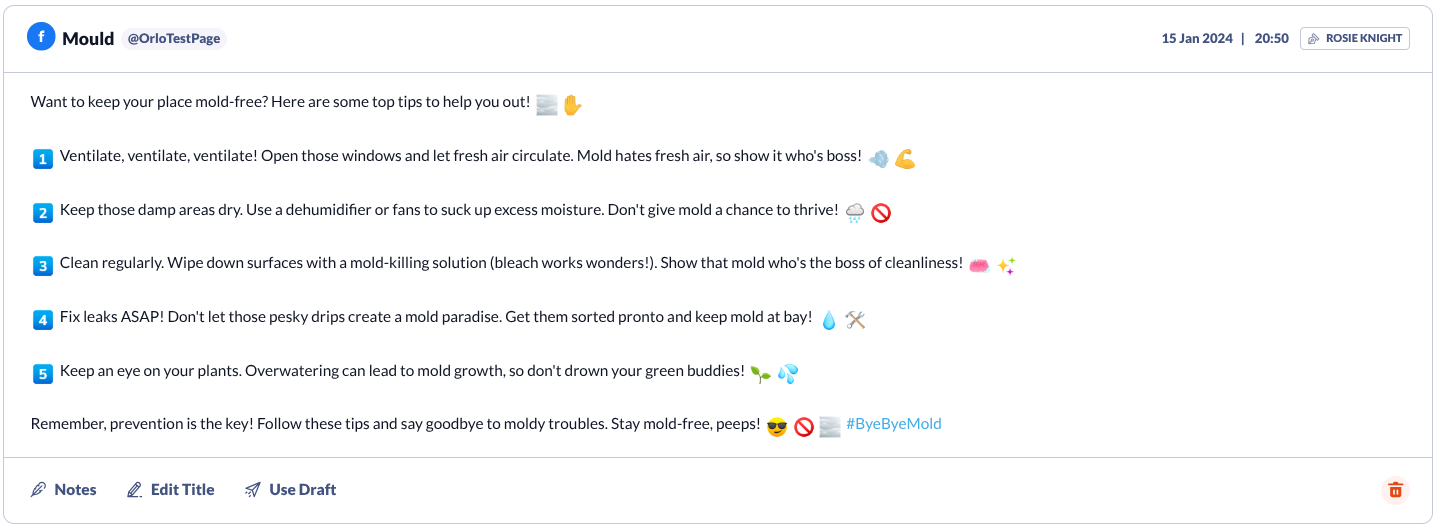Click the paper plane Use Draft icon

(x=253, y=490)
